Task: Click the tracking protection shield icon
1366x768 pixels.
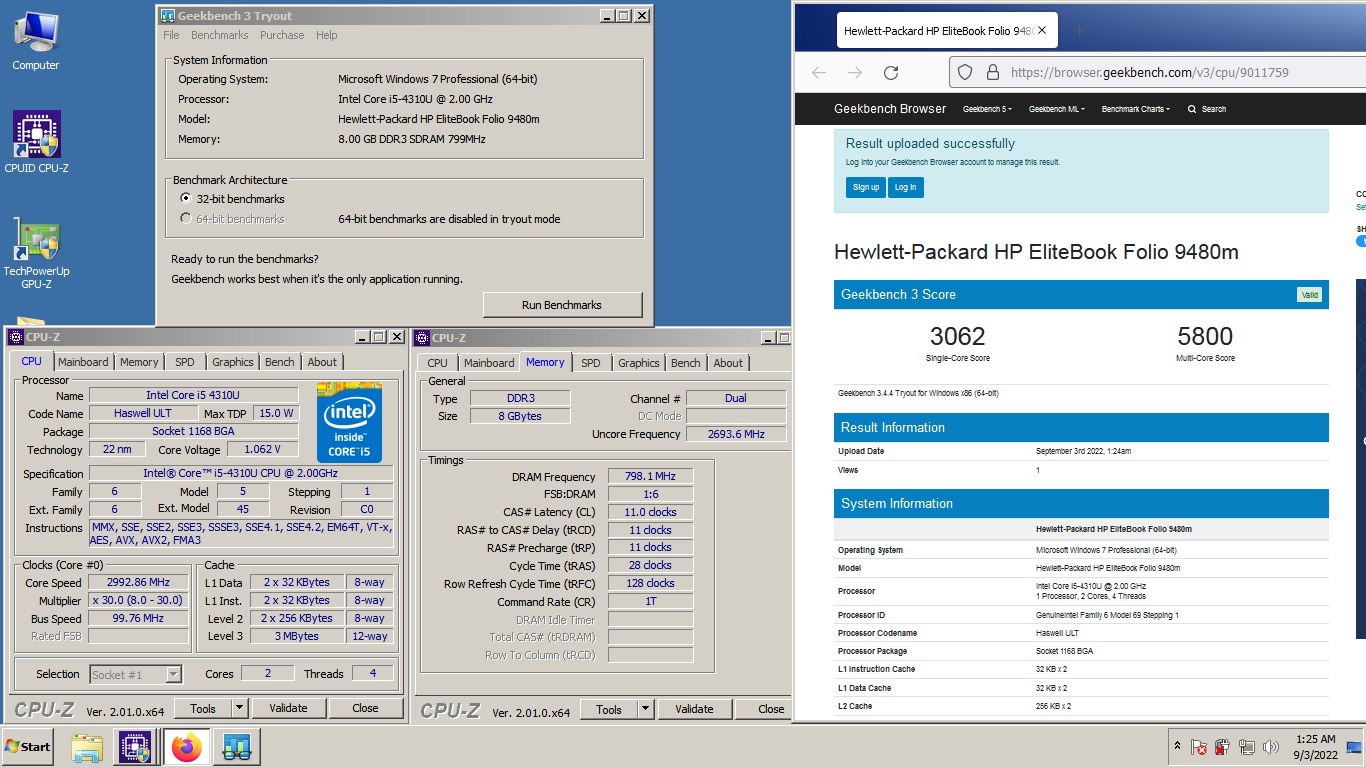Action: point(965,72)
